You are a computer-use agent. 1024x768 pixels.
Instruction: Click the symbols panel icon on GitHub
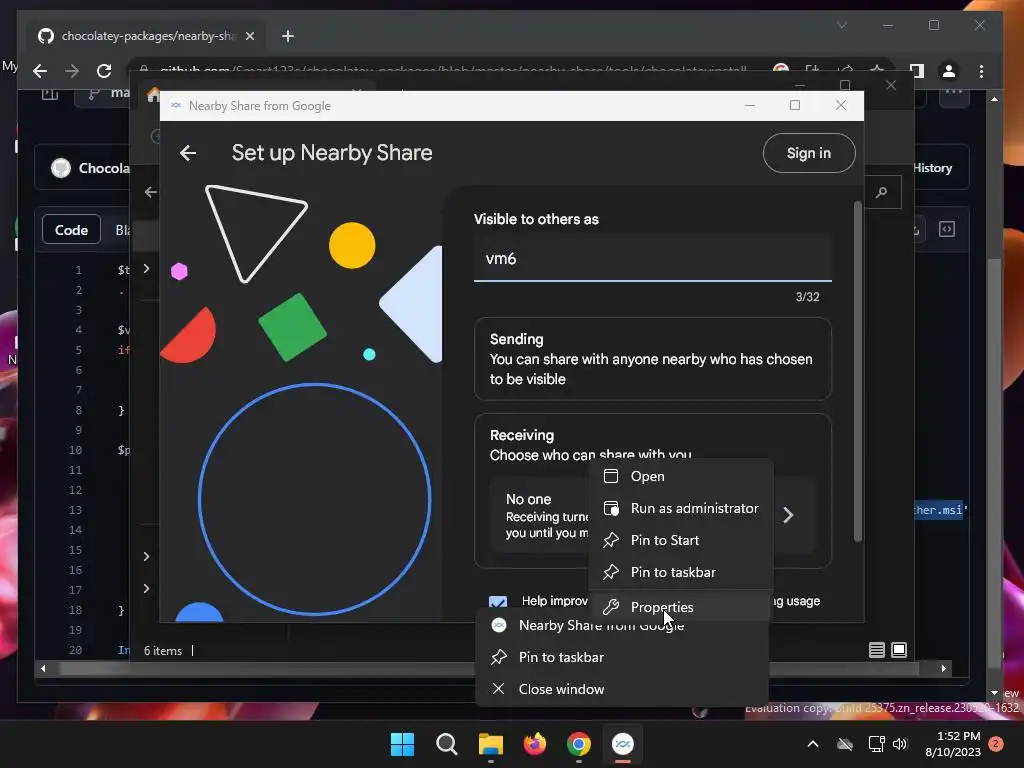point(947,229)
